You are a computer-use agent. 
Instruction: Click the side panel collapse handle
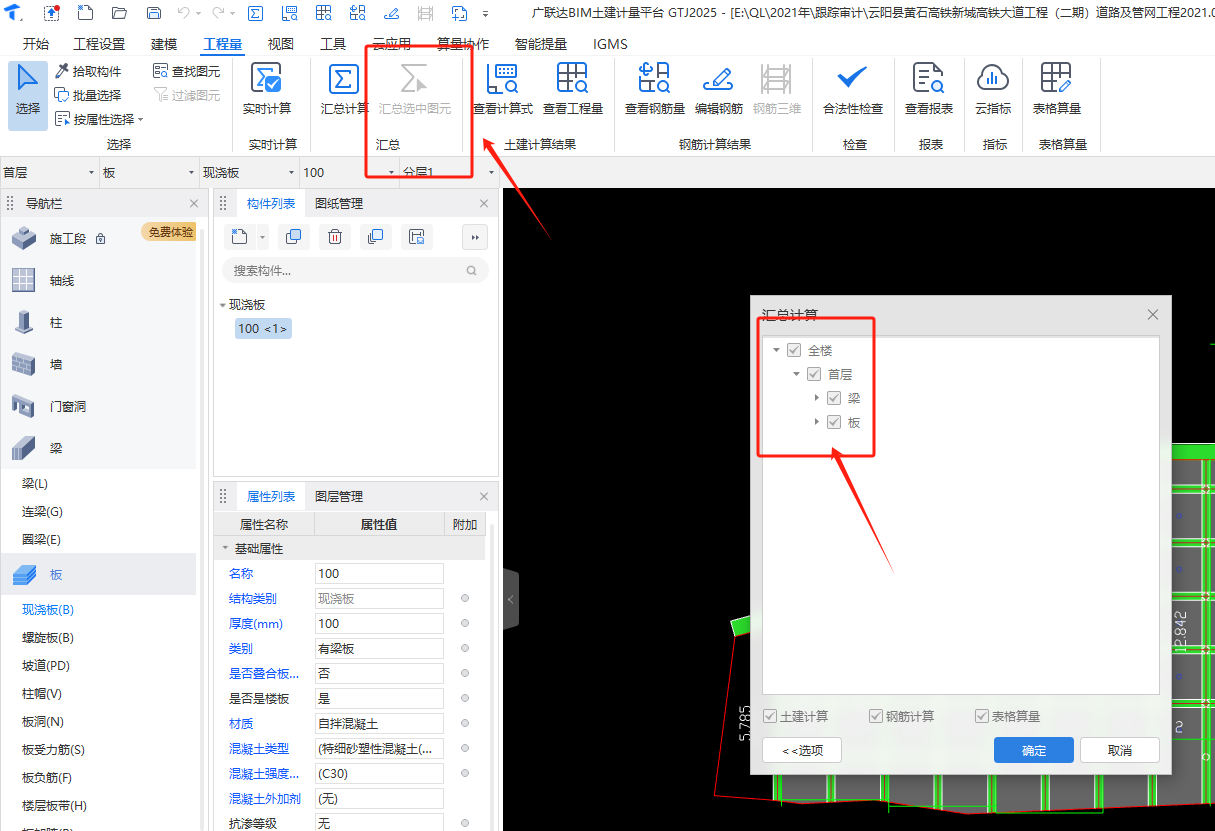coord(510,599)
